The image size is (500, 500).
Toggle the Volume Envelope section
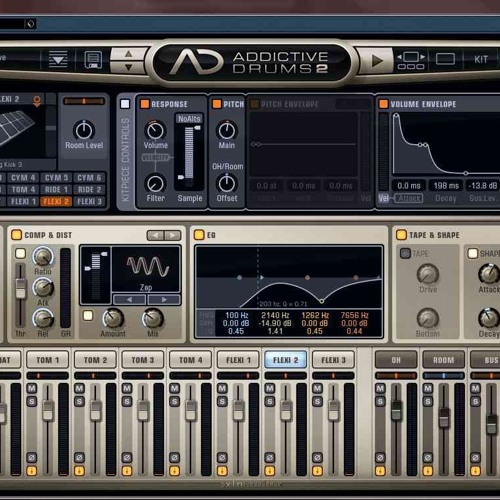point(383,104)
